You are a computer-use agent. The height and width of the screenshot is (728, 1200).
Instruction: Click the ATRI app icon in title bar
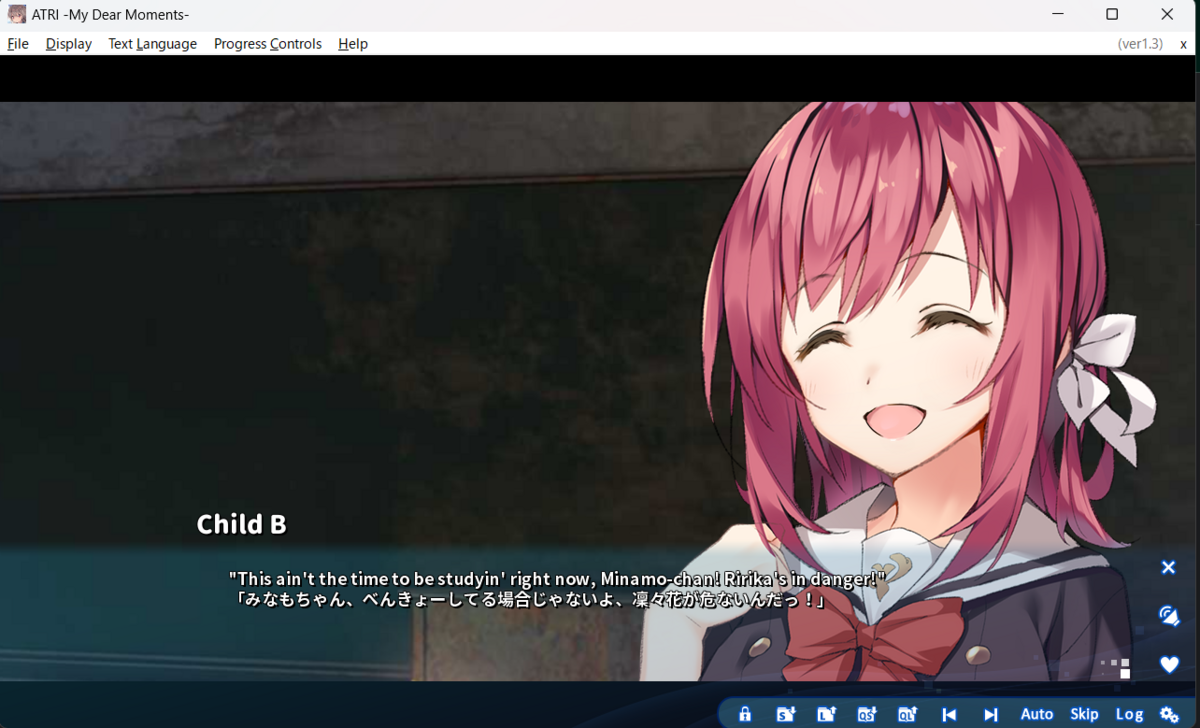pos(16,15)
